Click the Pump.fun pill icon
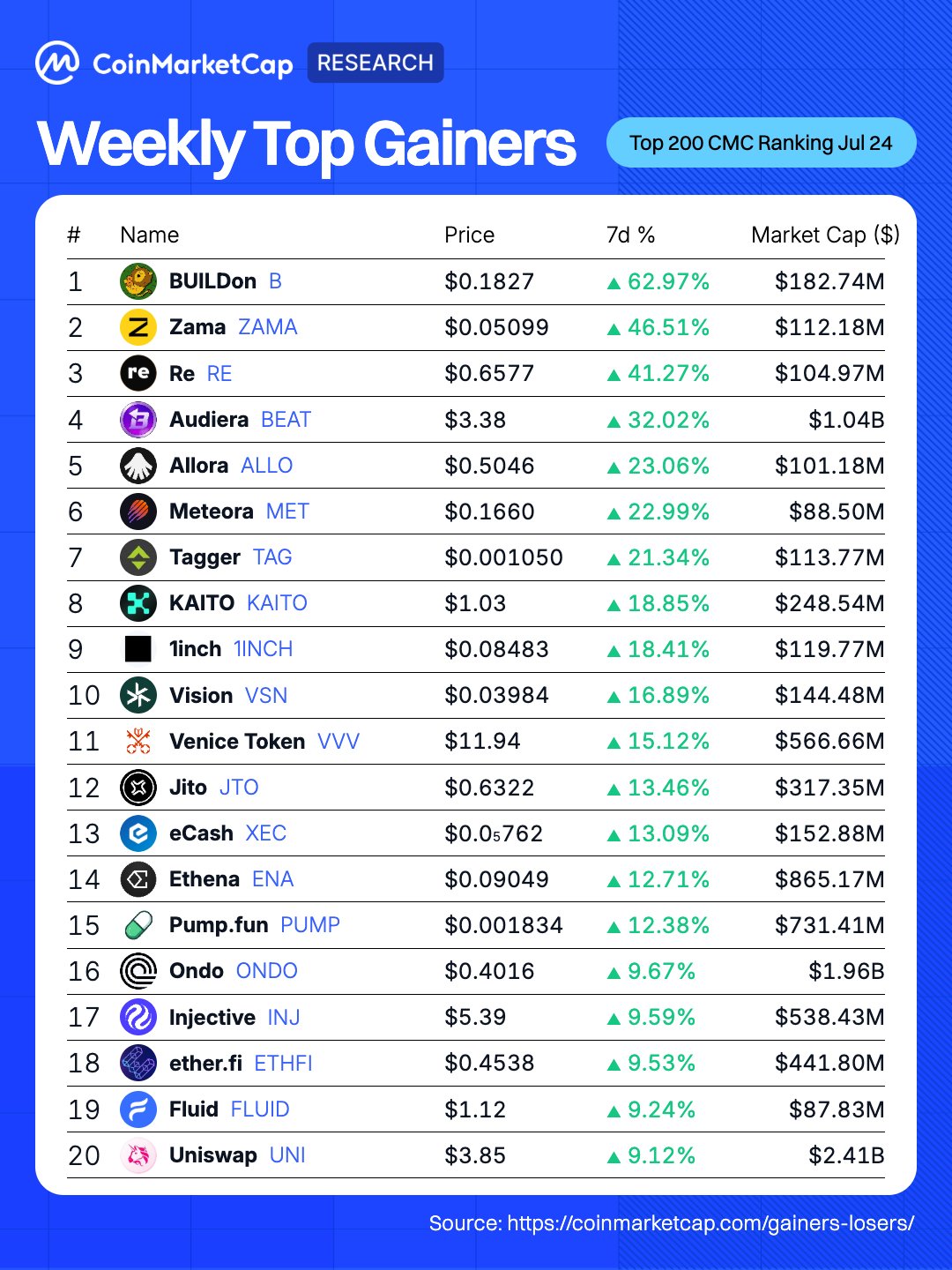This screenshot has width=952, height=1270. (x=138, y=925)
